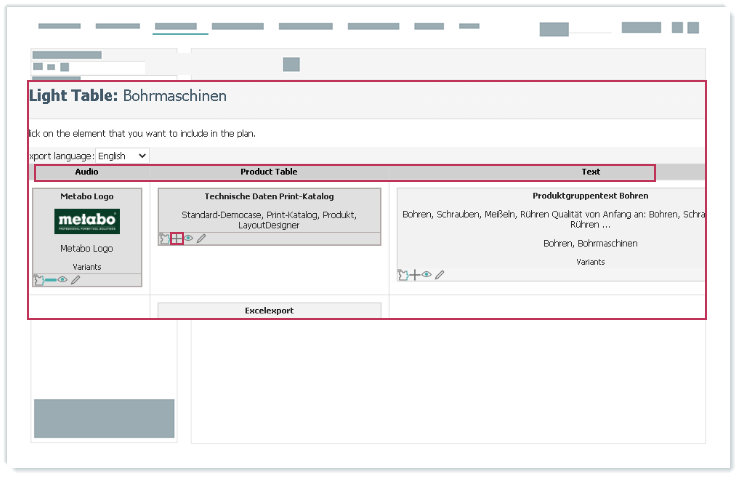
Task: Edit Technische Daten Print-Katalog using pencil icon
Action: [x=201, y=238]
